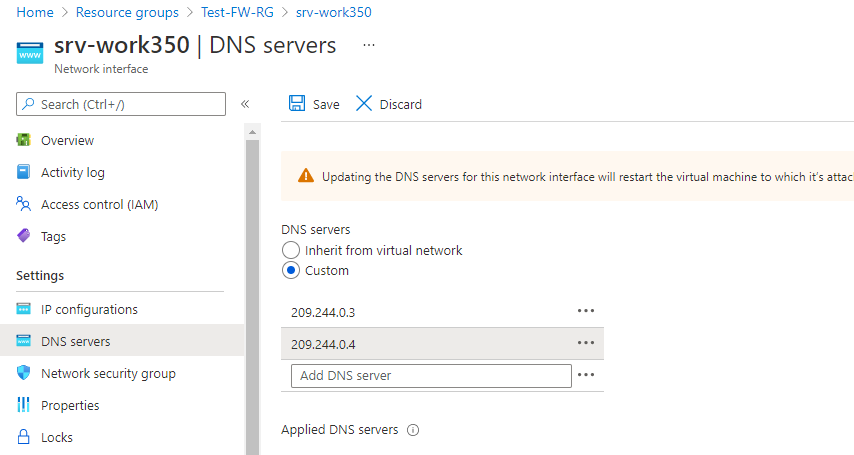Screen dimensions: 854x455
Task: Open Properties in sidebar
Action: [70, 405]
